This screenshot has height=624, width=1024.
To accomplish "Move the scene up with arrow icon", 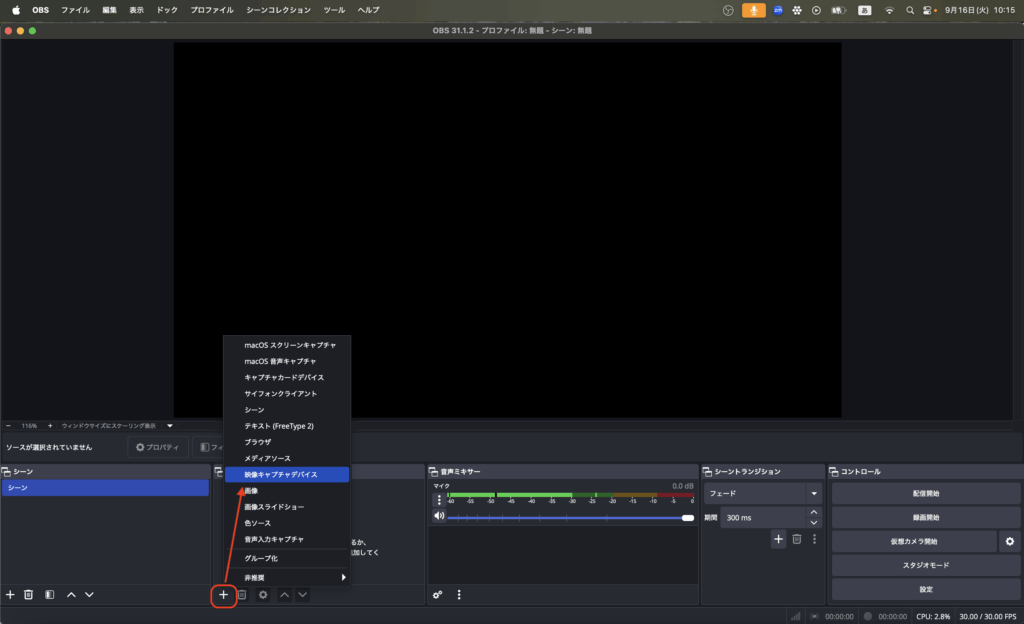I will click(x=71, y=594).
